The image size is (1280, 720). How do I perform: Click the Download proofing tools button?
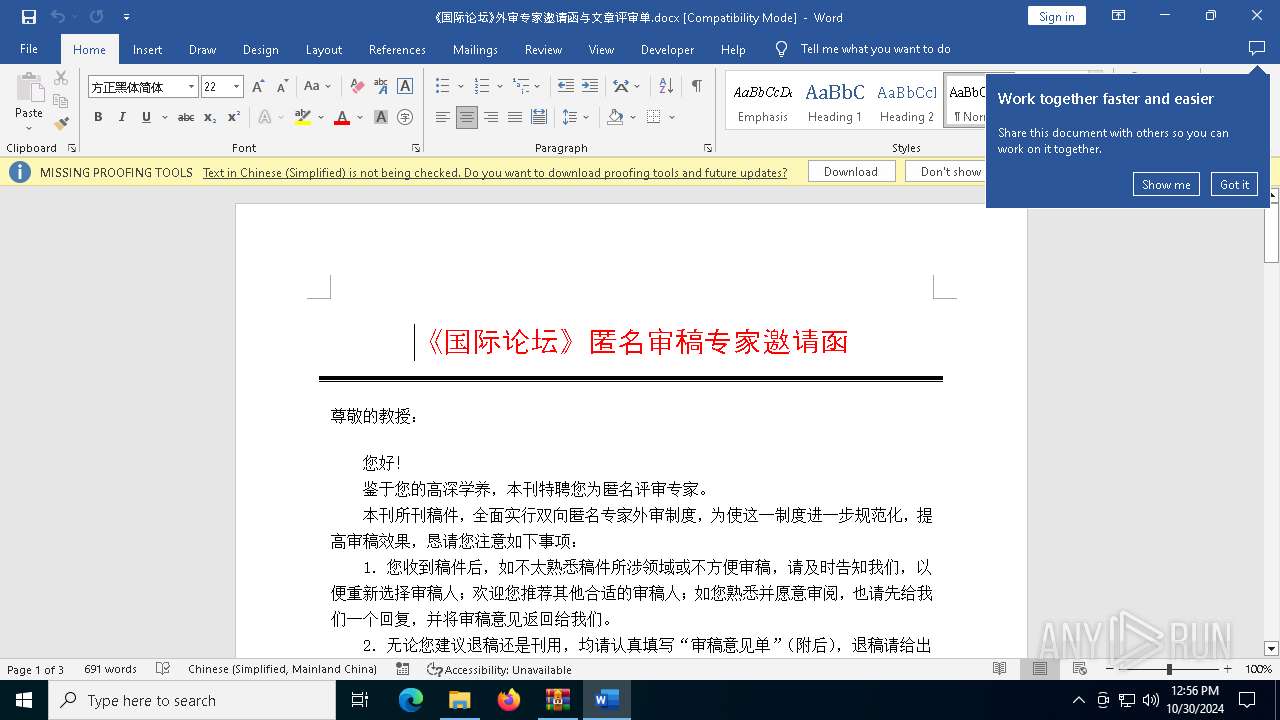[851, 172]
